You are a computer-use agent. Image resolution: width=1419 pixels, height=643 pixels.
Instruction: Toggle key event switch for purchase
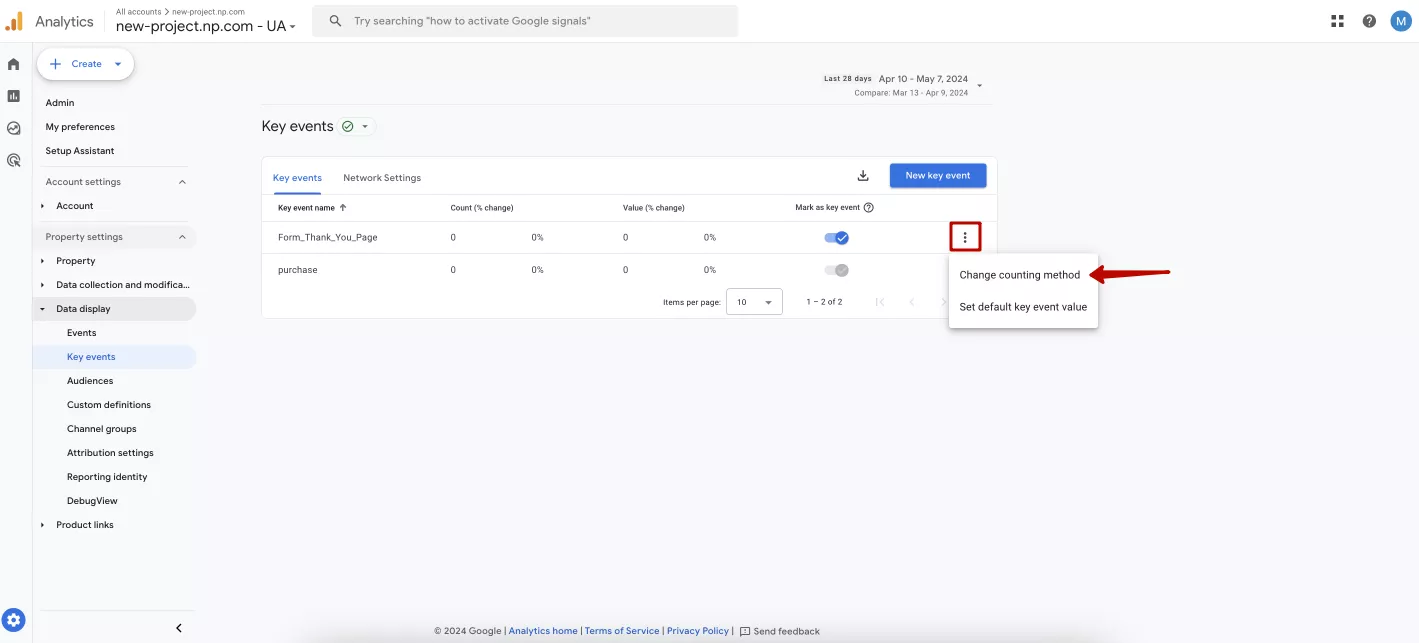[x=836, y=270]
